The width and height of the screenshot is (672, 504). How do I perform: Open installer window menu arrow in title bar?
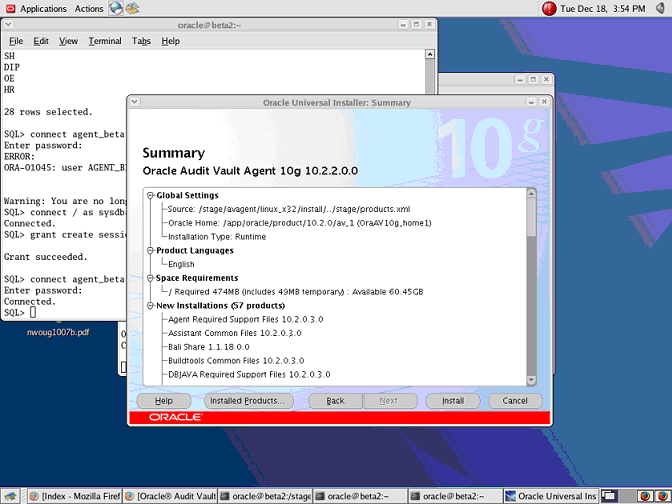point(135,102)
